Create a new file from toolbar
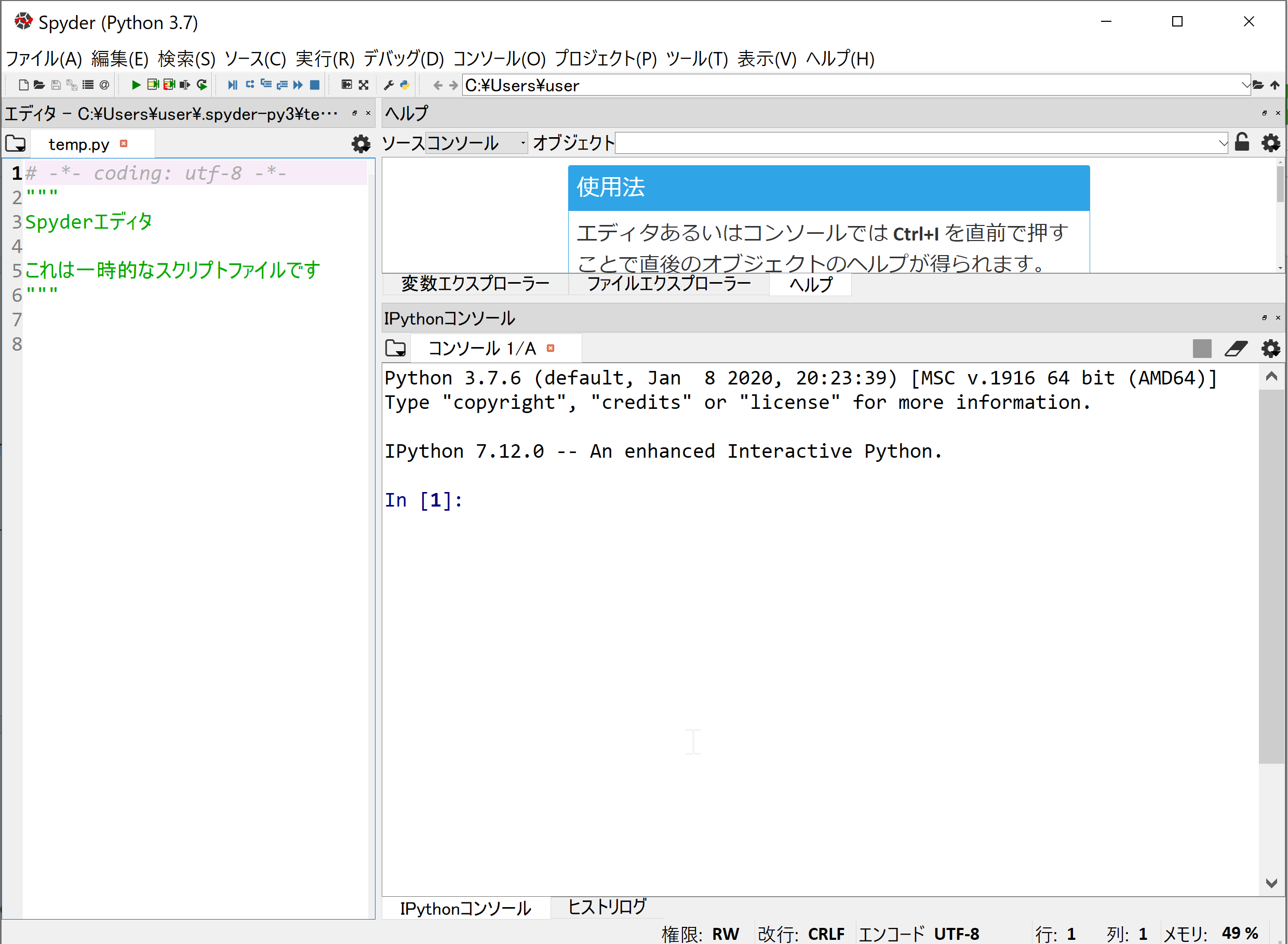The image size is (1288, 944). coord(23,85)
